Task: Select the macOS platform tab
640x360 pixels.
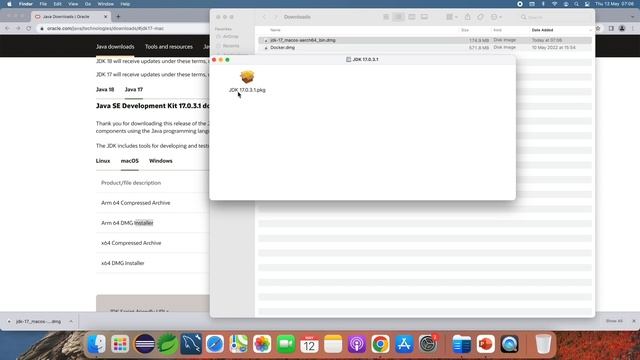Action: [130, 161]
